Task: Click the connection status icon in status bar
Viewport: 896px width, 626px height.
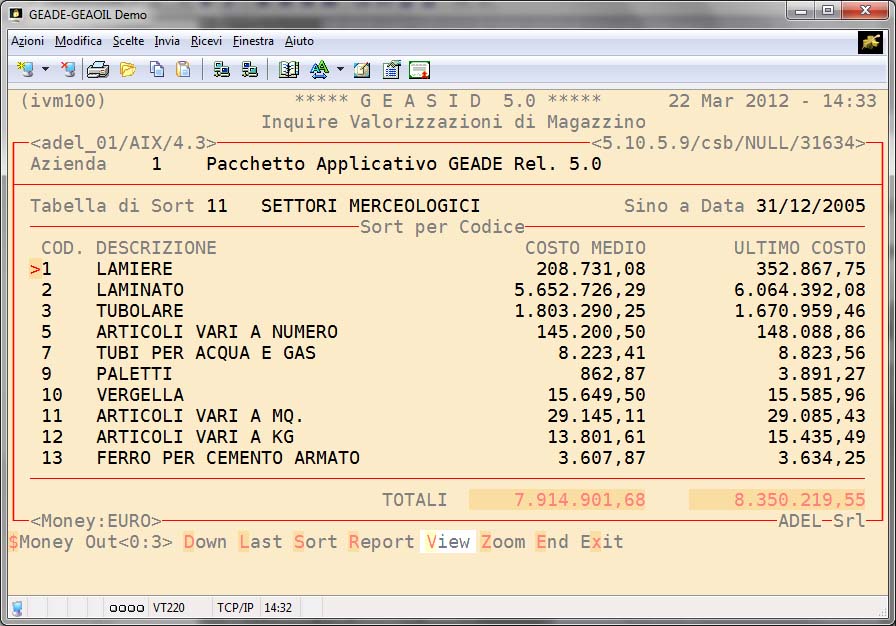Action: pos(17,608)
